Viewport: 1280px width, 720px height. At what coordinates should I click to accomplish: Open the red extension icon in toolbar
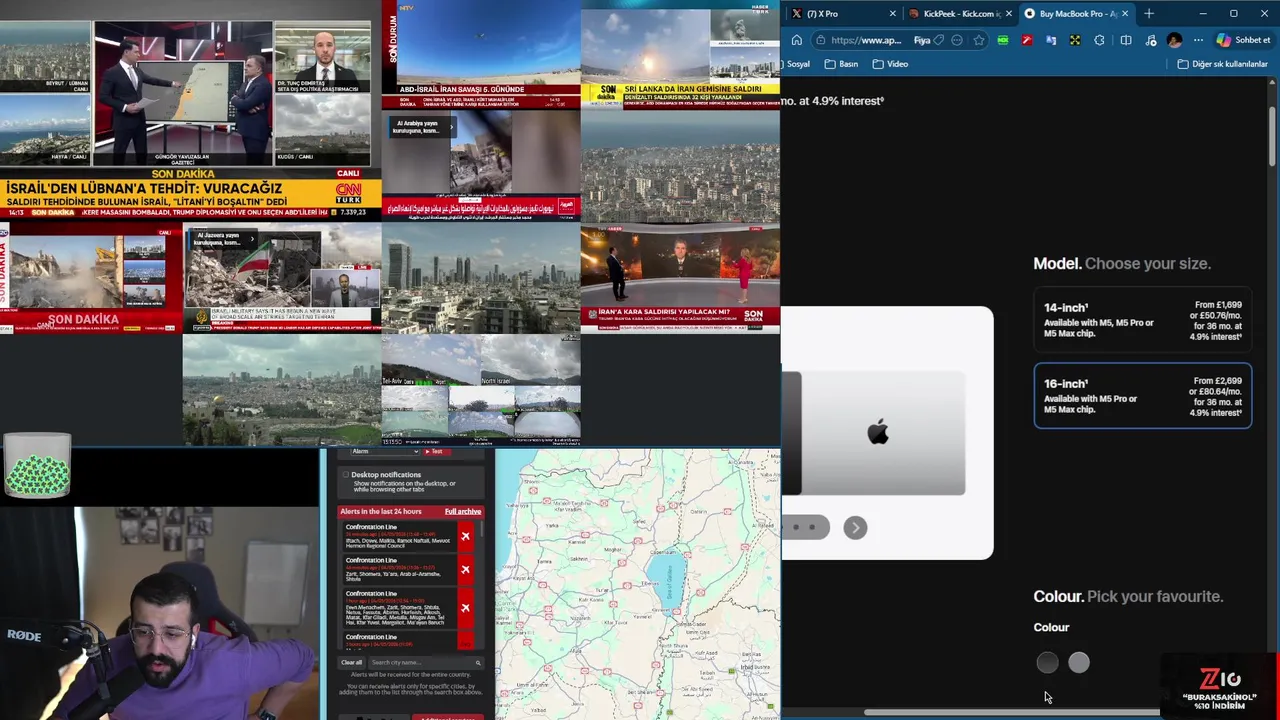[x=1027, y=40]
